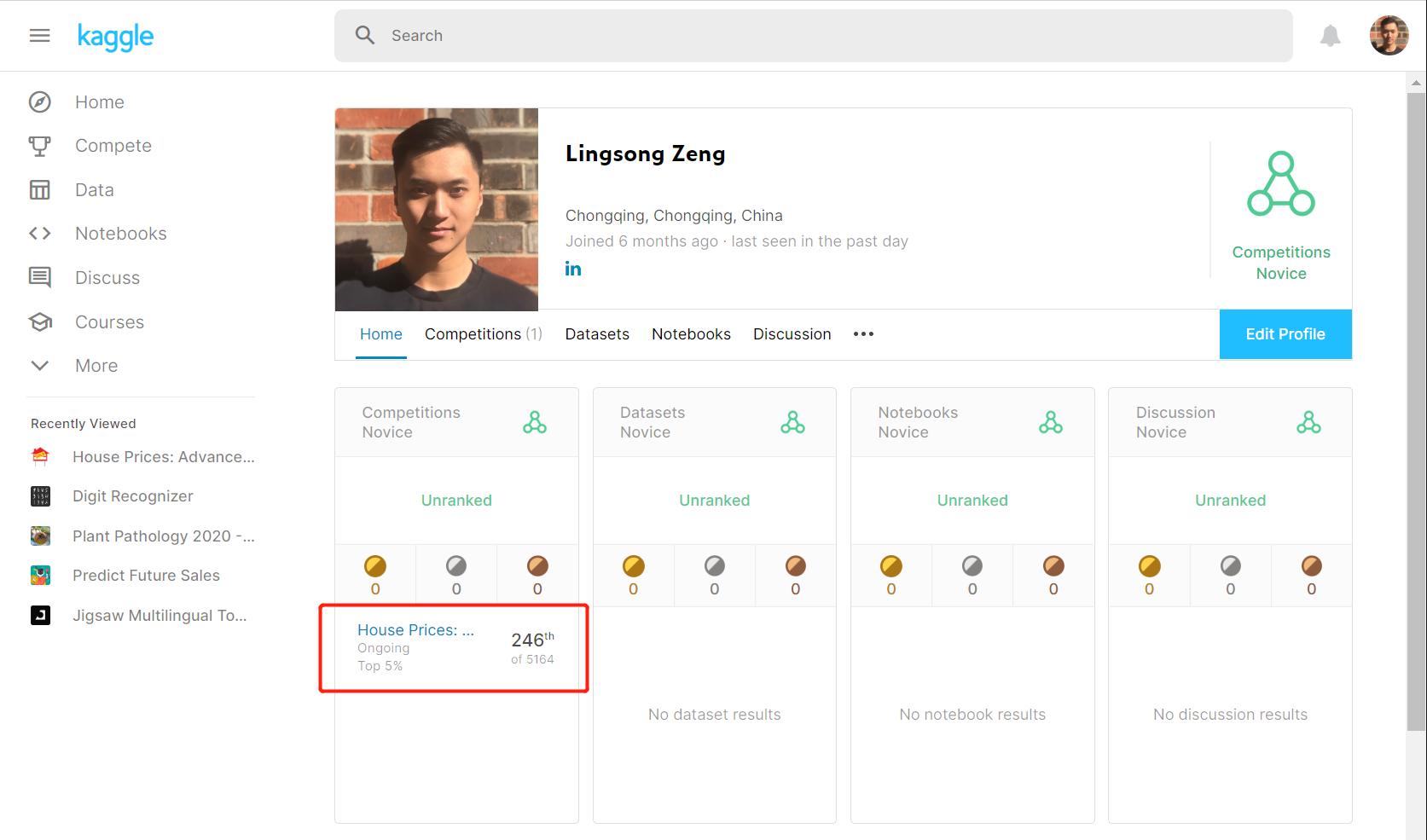Image resolution: width=1427 pixels, height=840 pixels.
Task: Open the user avatar menu
Action: point(1389,36)
